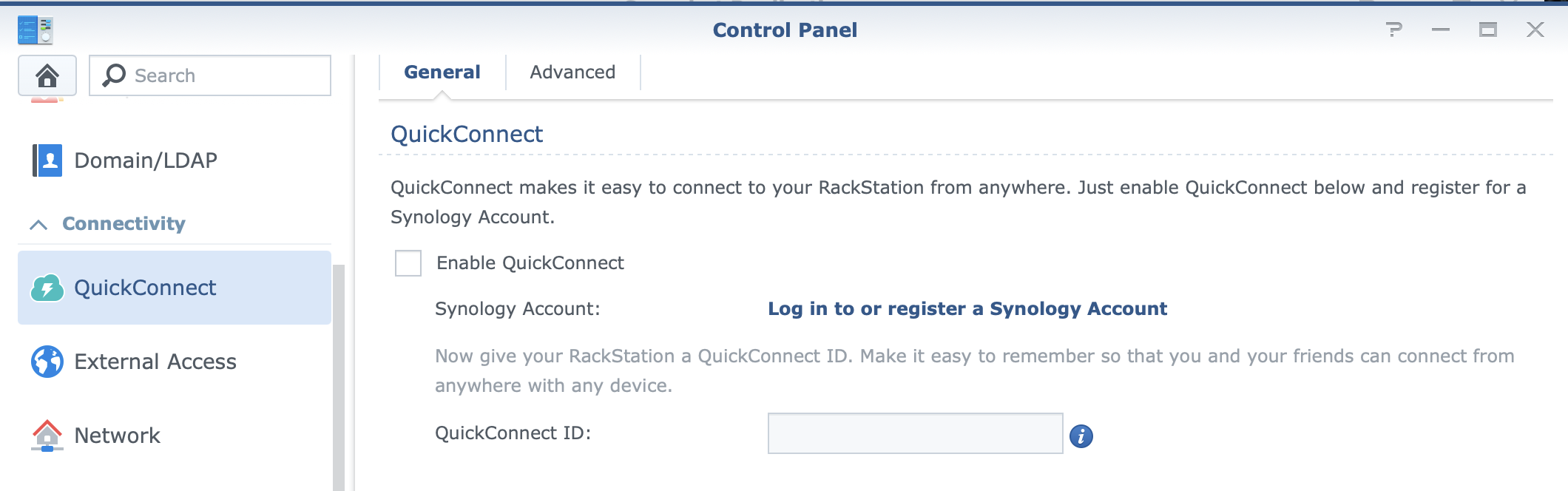Maximize the Control Panel window
Screen dimensions: 1568x491
tap(1488, 30)
